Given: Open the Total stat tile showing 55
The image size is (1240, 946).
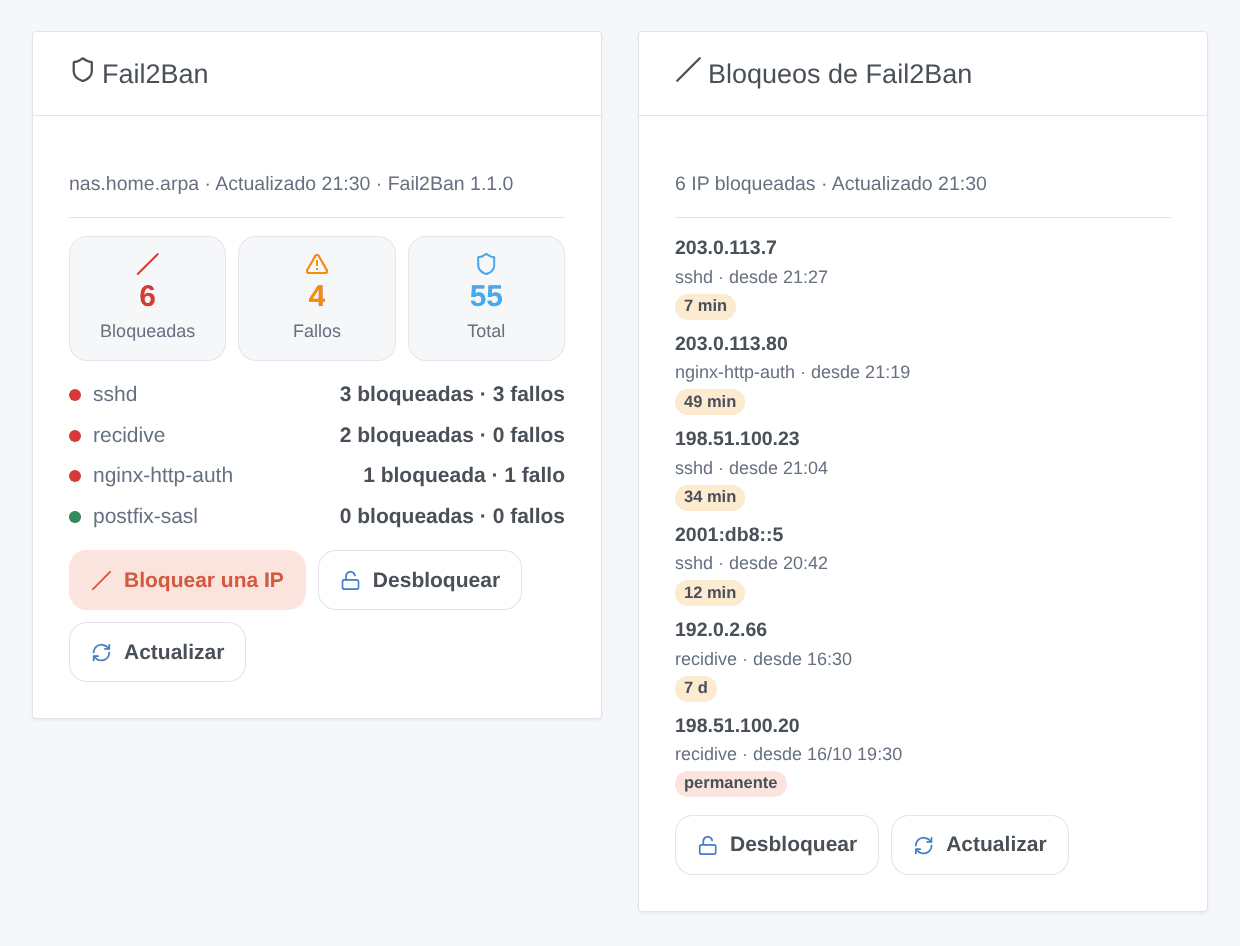Looking at the screenshot, I should (x=486, y=298).
